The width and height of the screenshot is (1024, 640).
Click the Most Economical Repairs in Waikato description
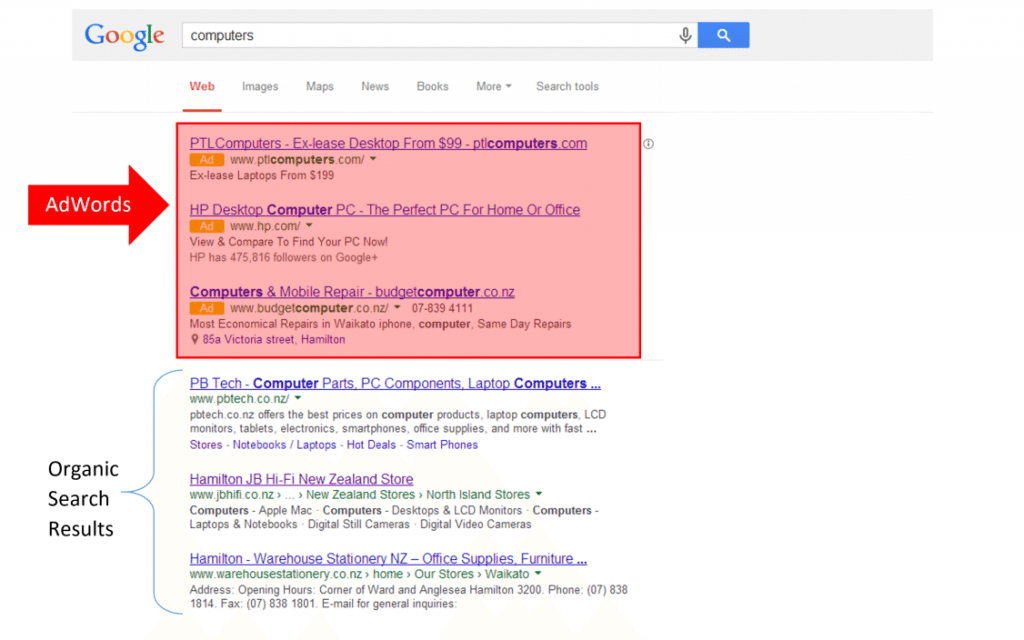380,325
